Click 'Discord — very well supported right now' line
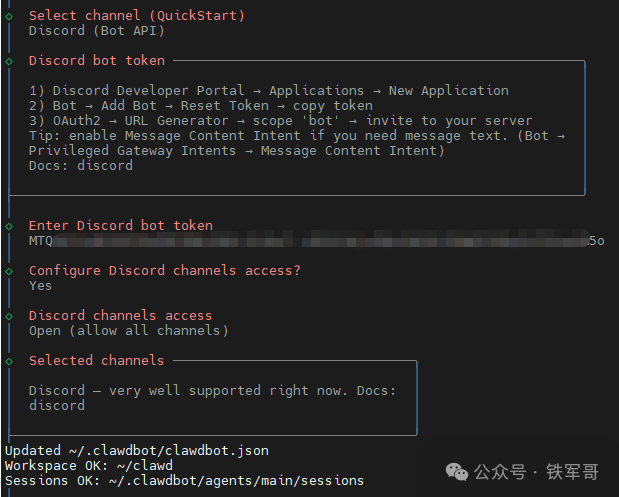The image size is (619, 497). [x=212, y=391]
